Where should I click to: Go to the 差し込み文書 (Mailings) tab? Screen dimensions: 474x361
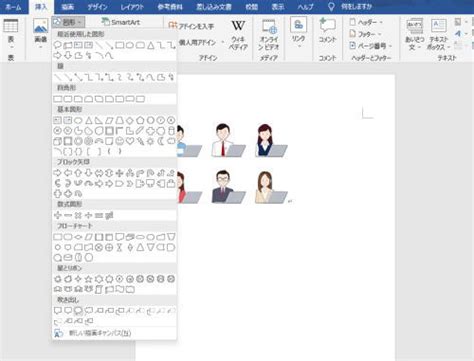pos(214,7)
